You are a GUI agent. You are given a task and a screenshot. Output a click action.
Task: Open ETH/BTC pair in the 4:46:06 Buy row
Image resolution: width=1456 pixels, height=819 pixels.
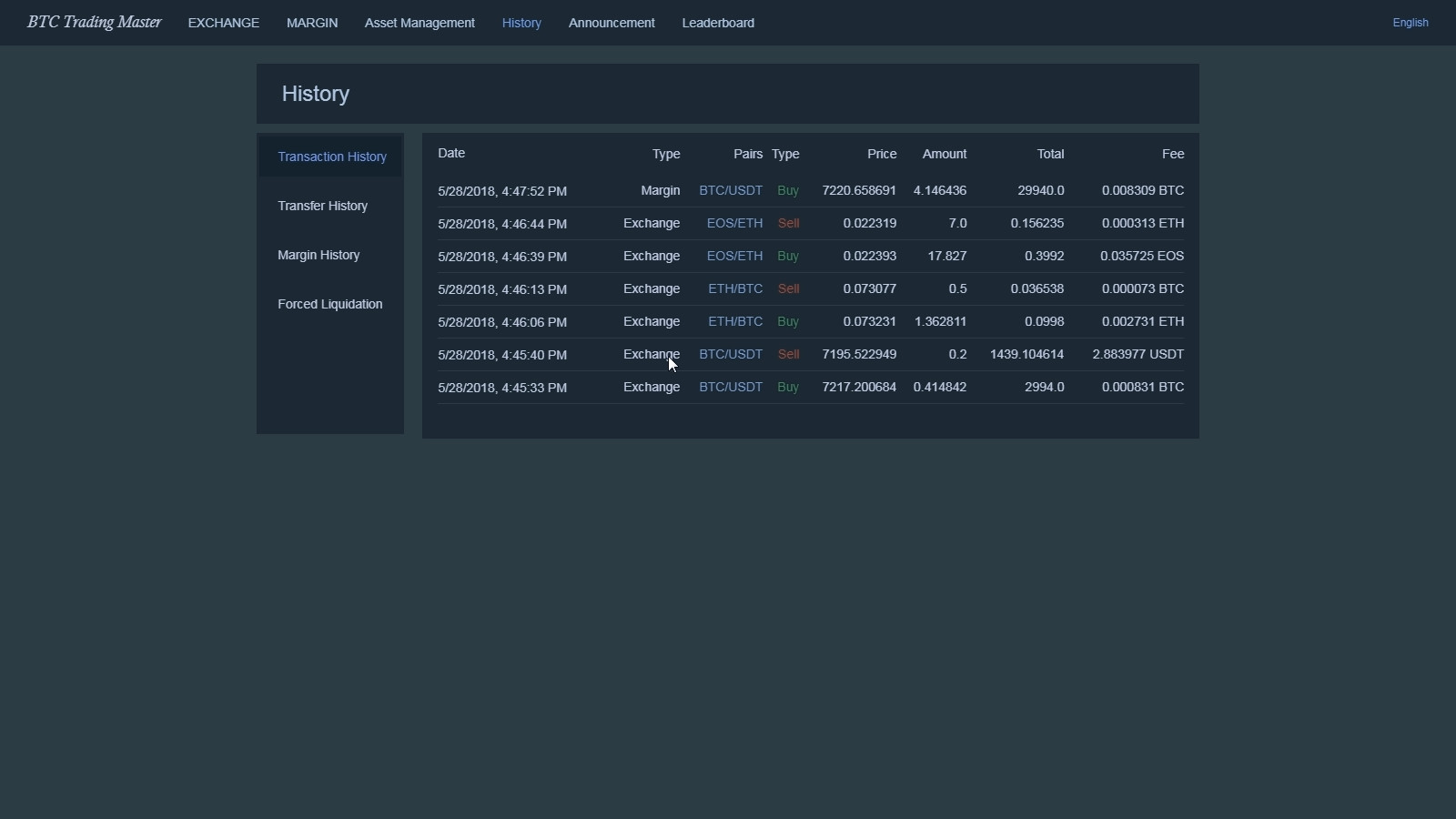click(735, 322)
